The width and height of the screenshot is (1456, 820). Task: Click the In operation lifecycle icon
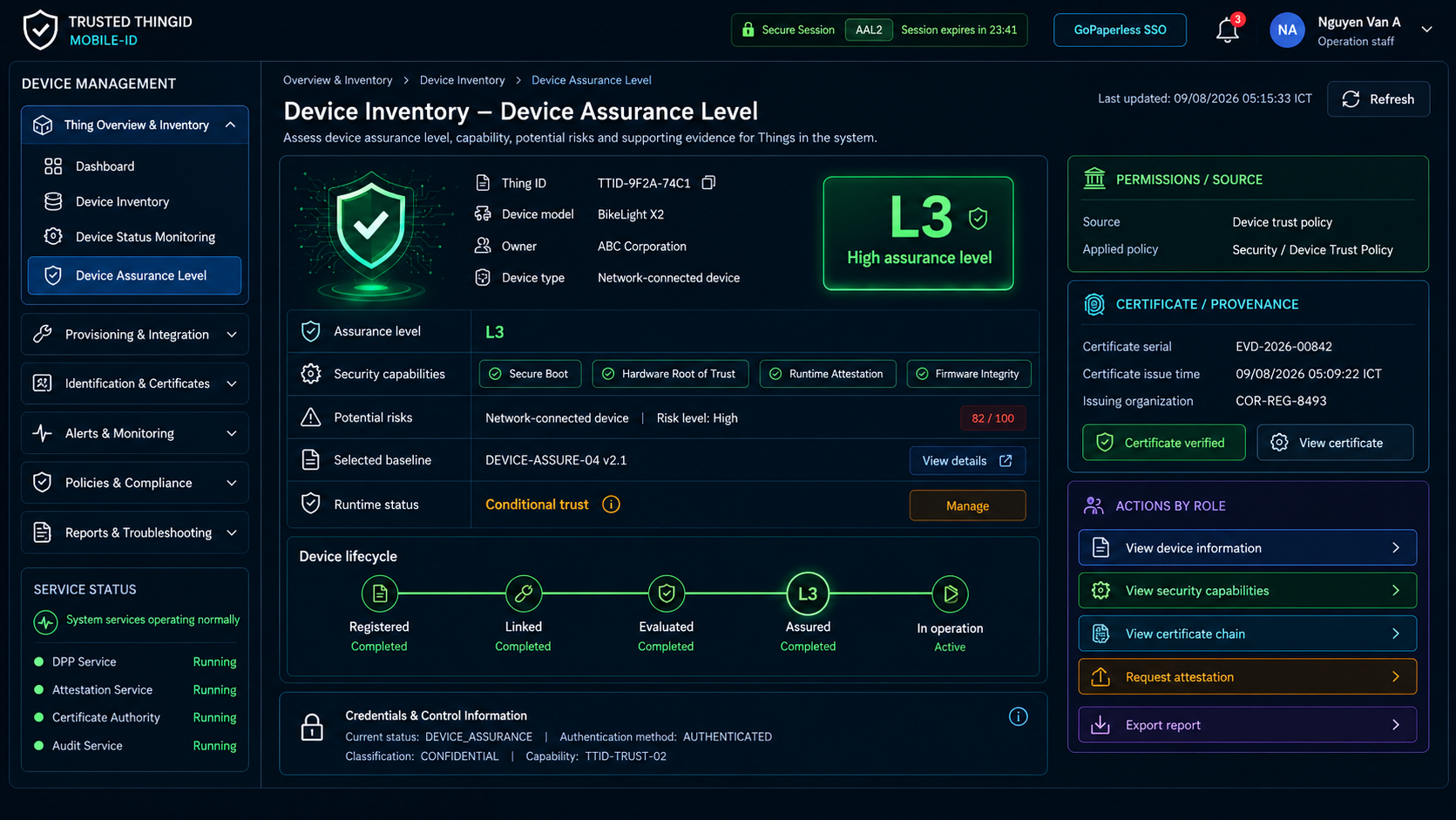[x=950, y=593]
